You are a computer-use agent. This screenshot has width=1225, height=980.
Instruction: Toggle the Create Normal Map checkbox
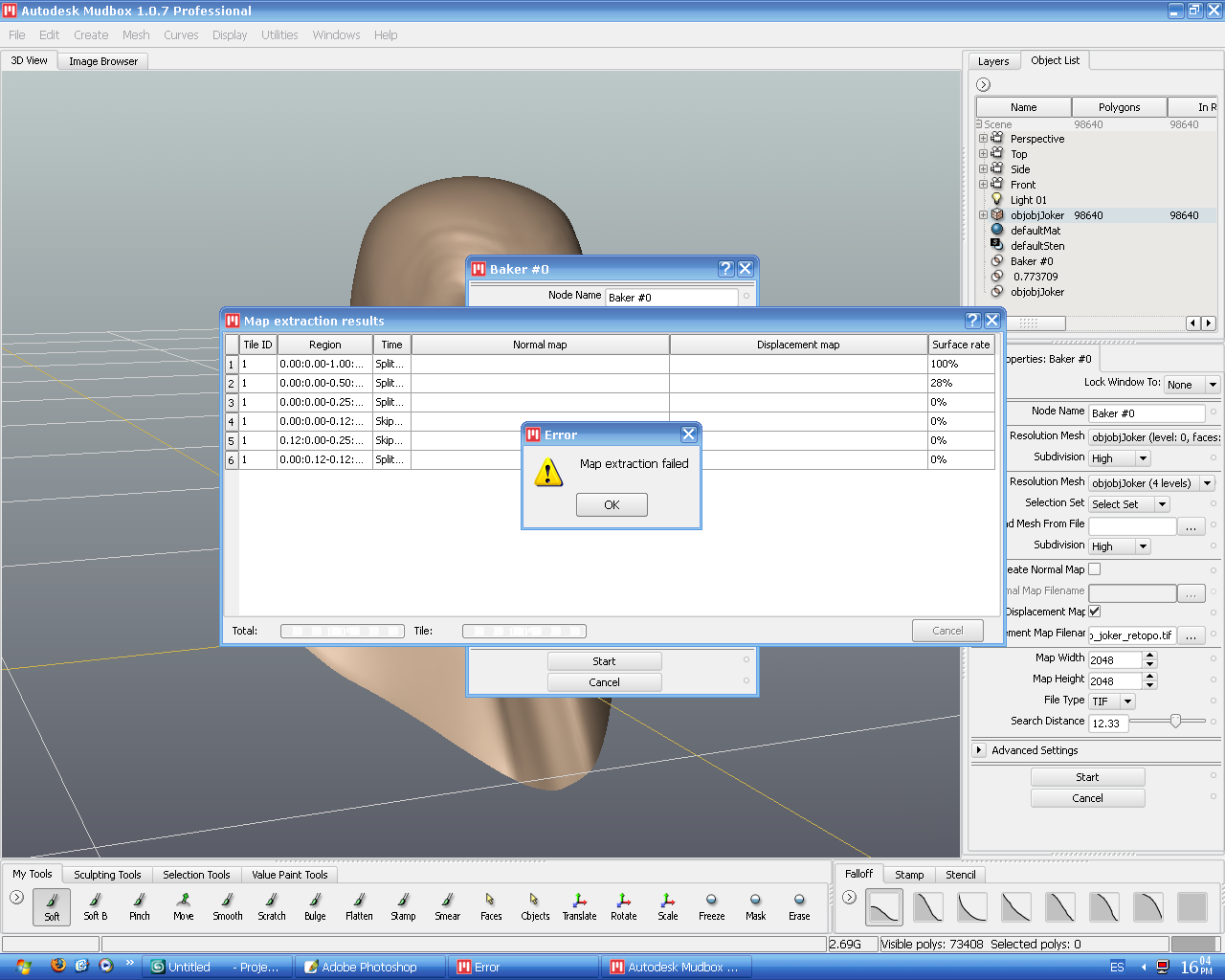coord(1094,568)
